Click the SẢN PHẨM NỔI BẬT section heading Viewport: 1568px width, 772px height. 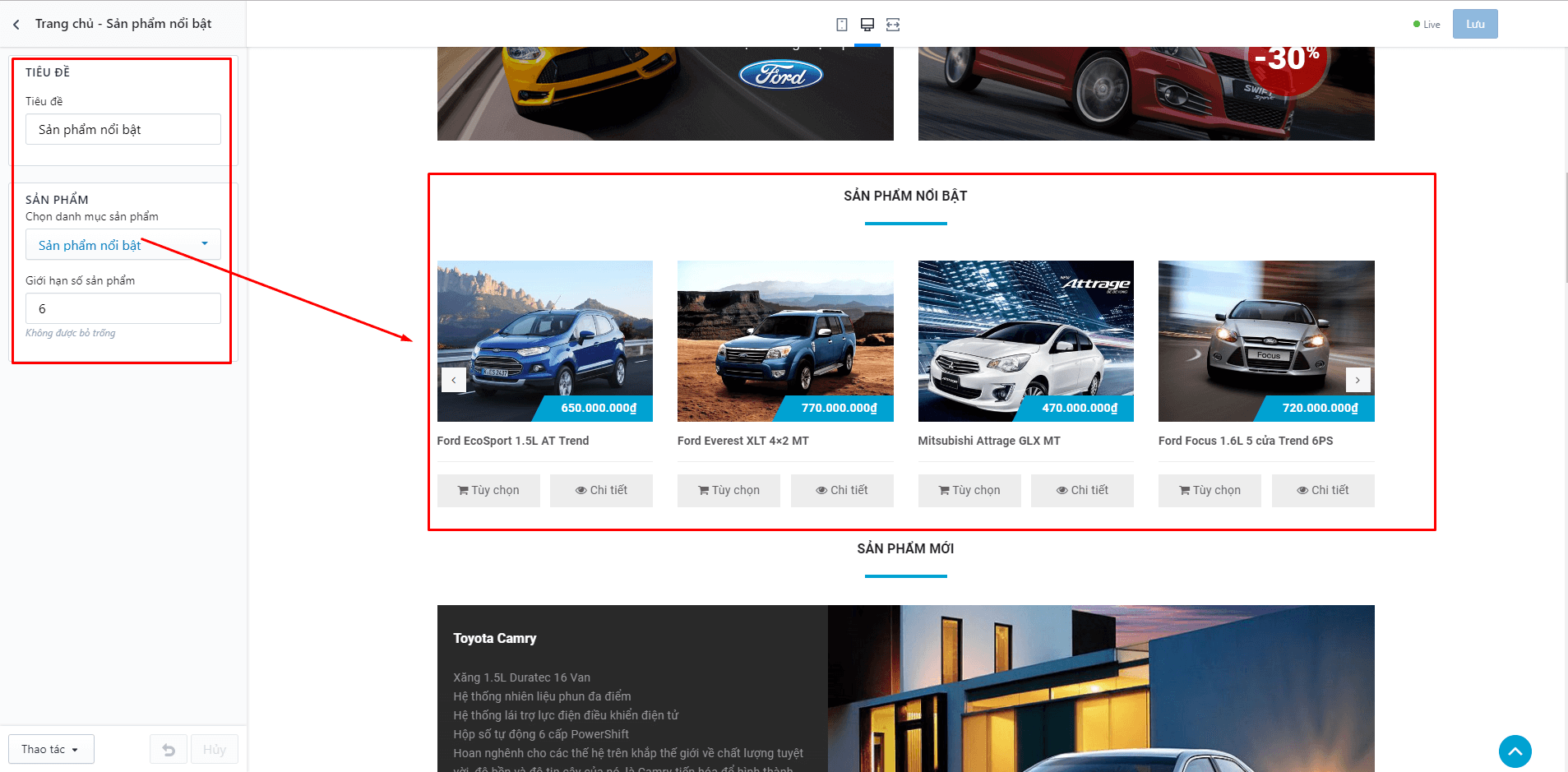click(x=905, y=196)
